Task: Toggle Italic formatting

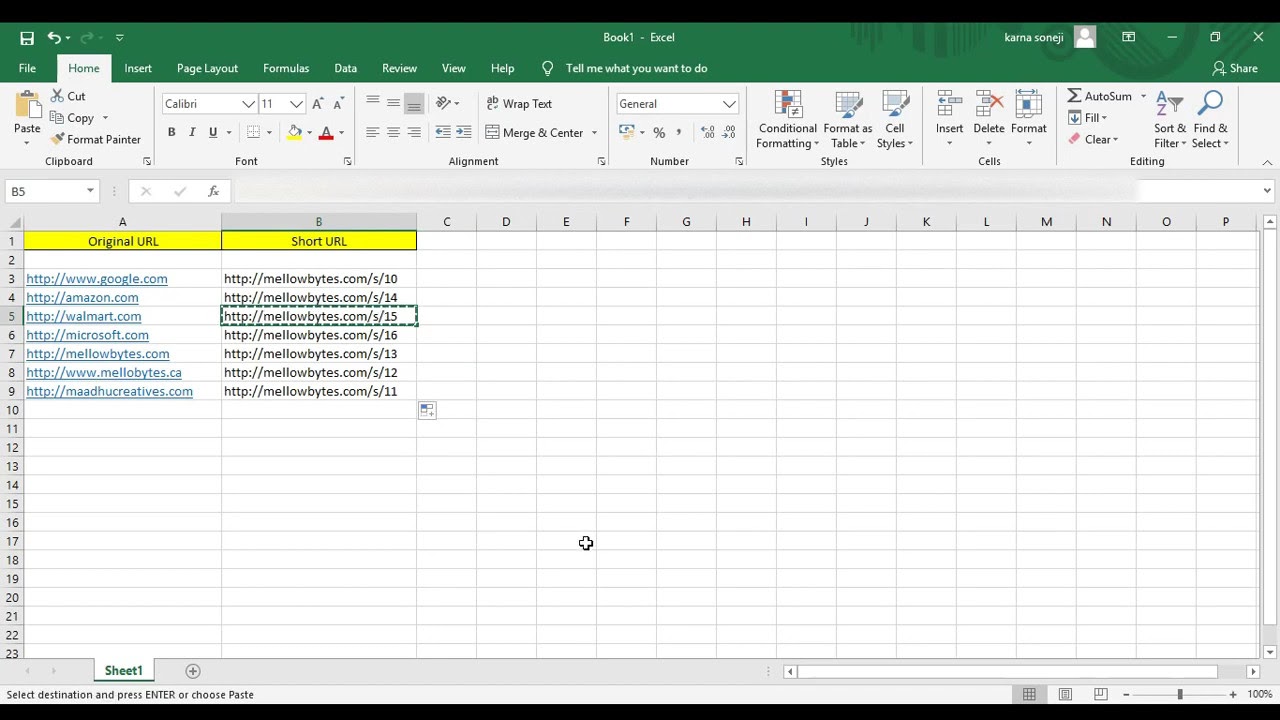Action: point(192,132)
